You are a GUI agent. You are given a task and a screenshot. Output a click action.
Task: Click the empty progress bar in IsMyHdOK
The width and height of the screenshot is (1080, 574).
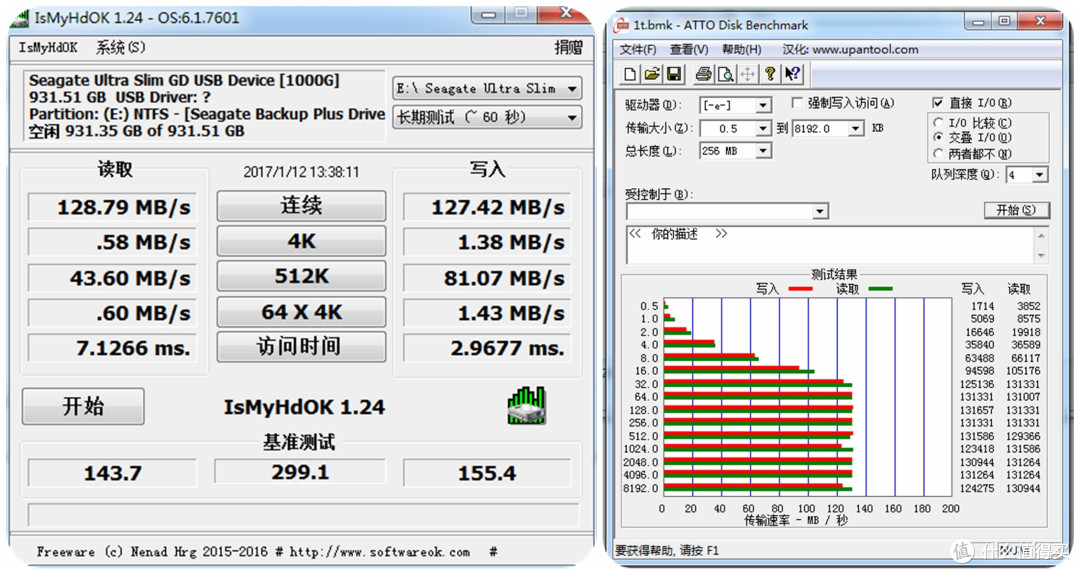click(302, 516)
